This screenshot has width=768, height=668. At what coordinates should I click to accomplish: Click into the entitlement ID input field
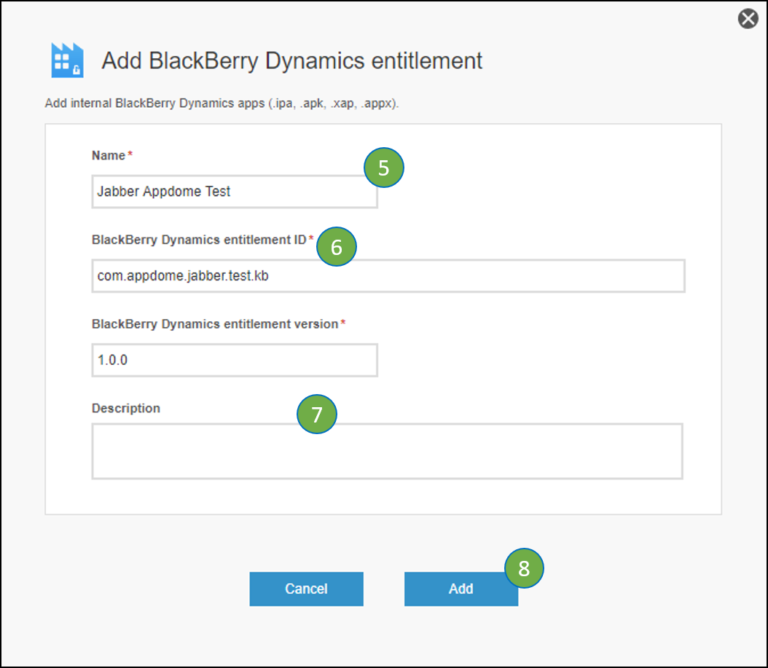[388, 276]
